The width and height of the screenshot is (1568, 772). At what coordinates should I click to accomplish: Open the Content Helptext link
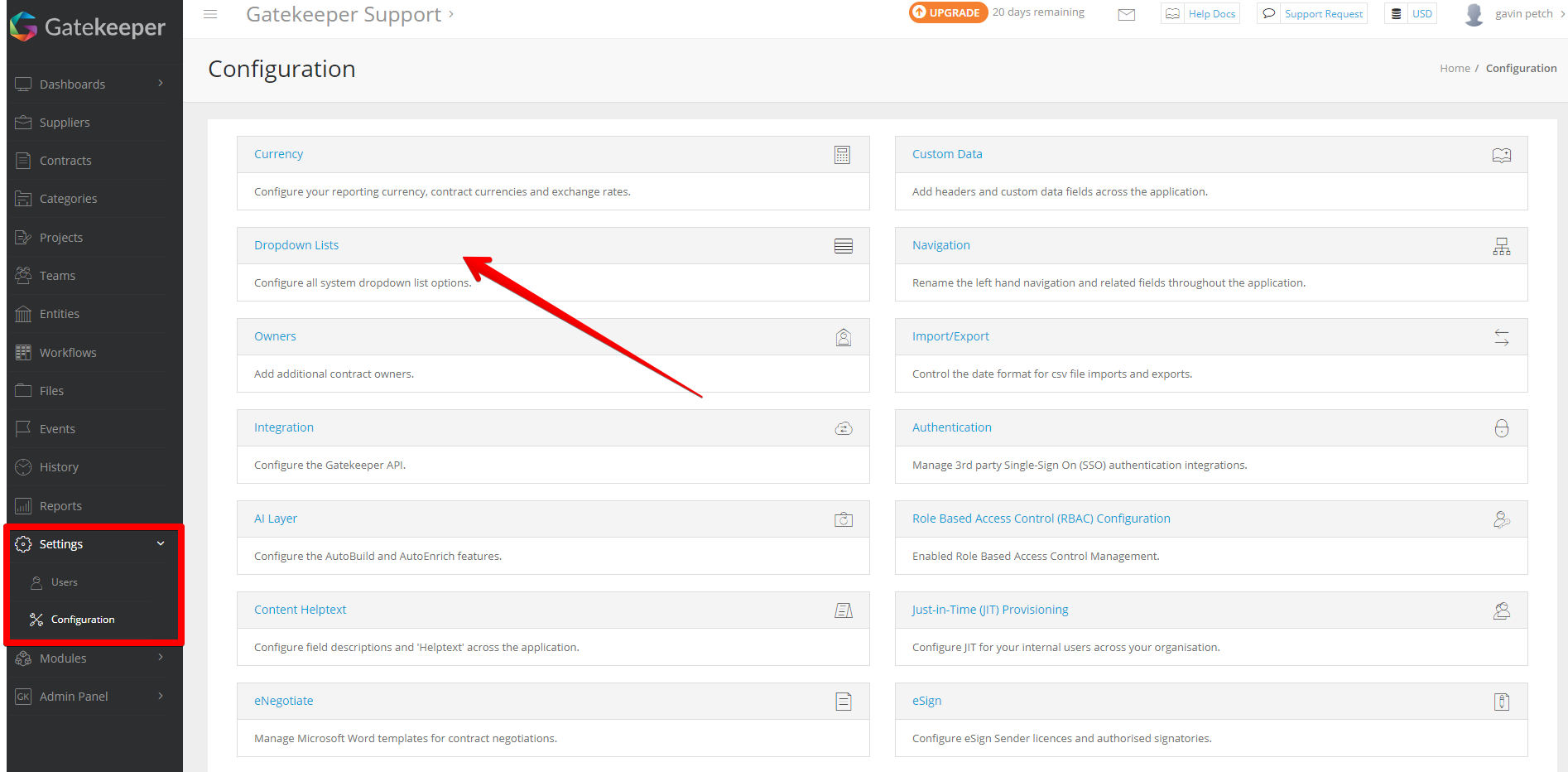click(300, 610)
